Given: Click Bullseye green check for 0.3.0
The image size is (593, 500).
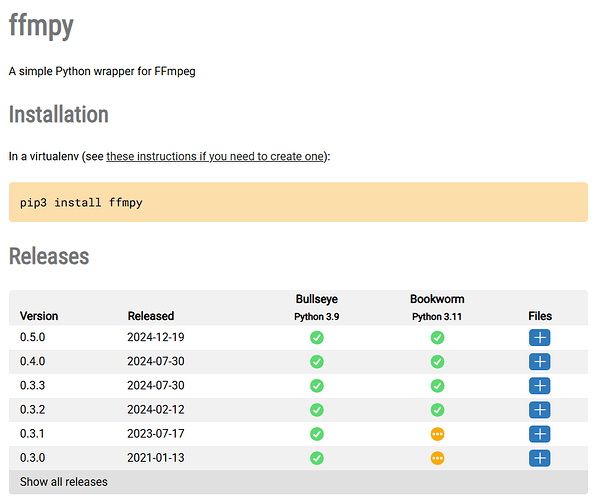Looking at the screenshot, I should click(317, 458).
